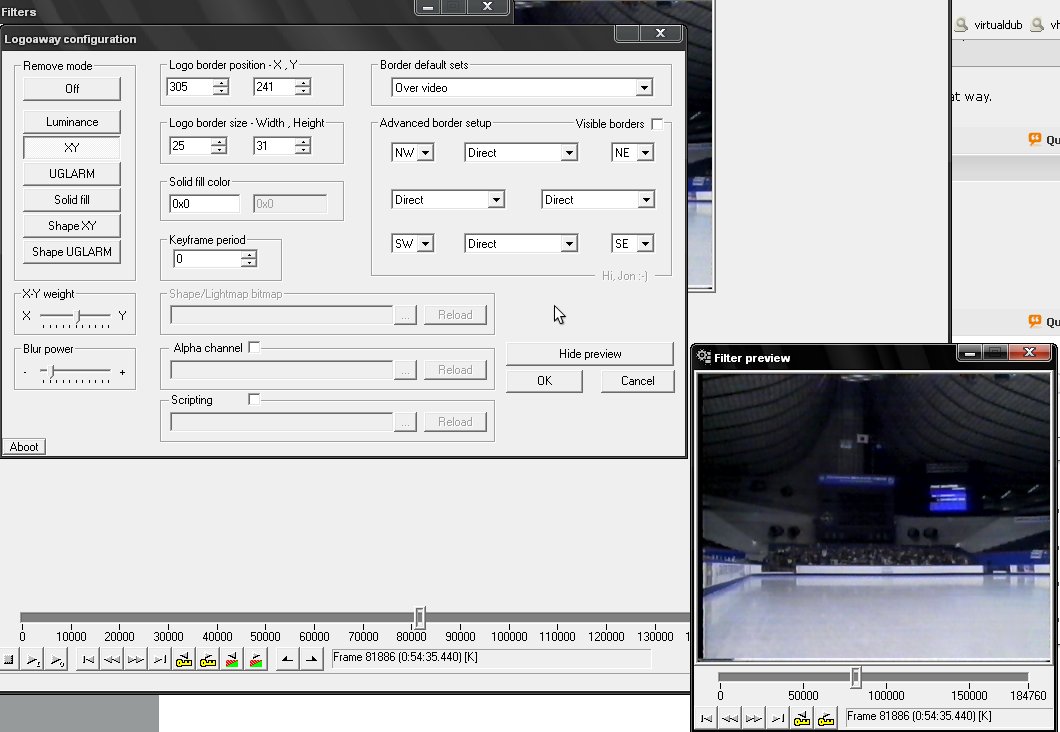Screen dimensions: 1060x732
Task: Increase Logo border width value
Action: coord(218,141)
